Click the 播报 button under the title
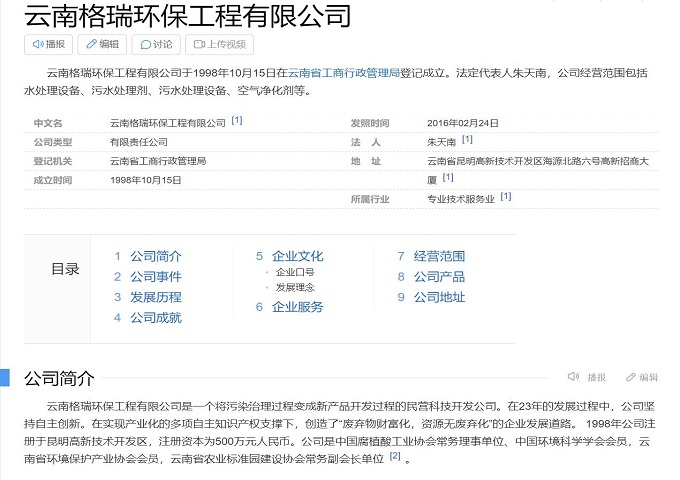Viewport: 680px width, 480px height. 48,45
